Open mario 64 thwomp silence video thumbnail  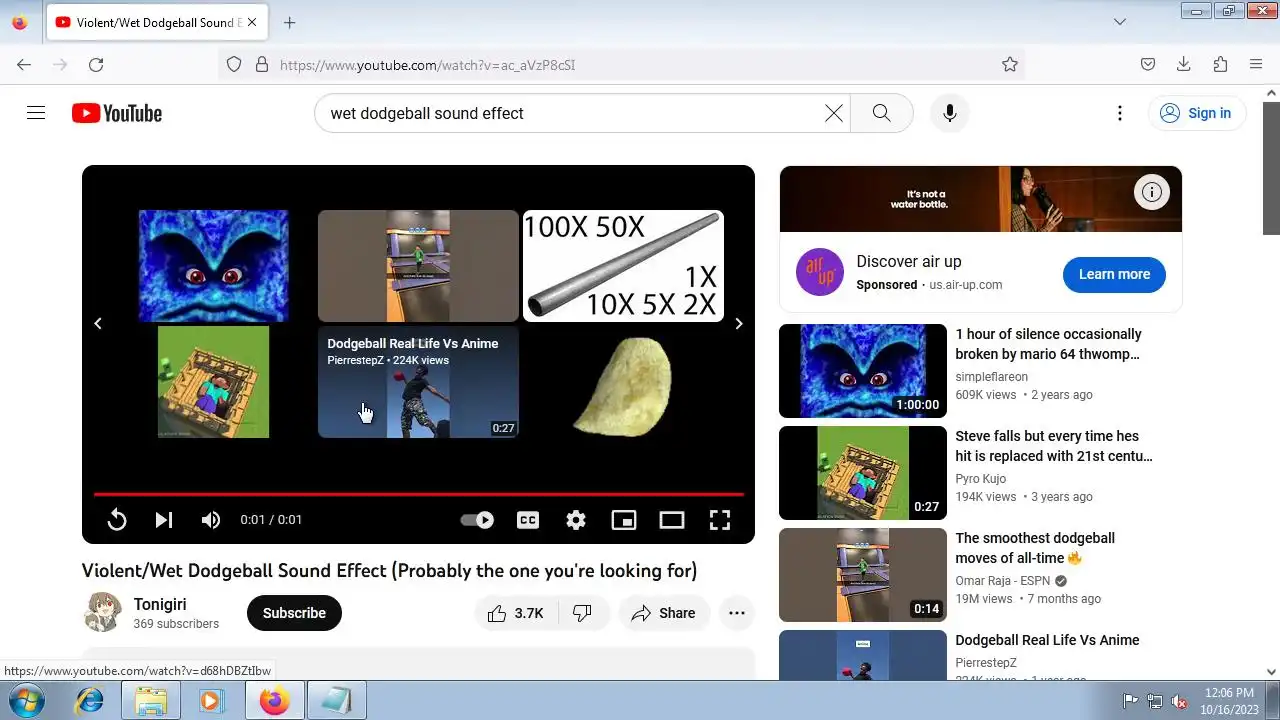click(863, 371)
